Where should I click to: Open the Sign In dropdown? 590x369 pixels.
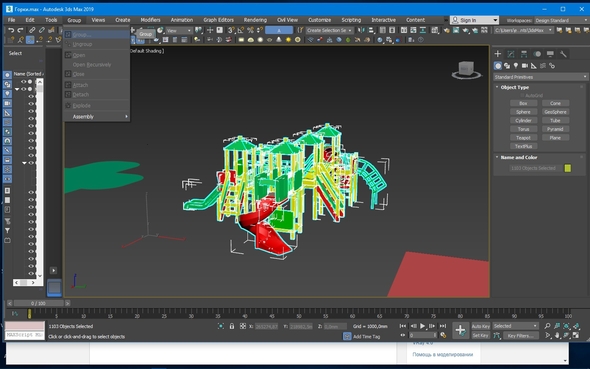[x=474, y=20]
